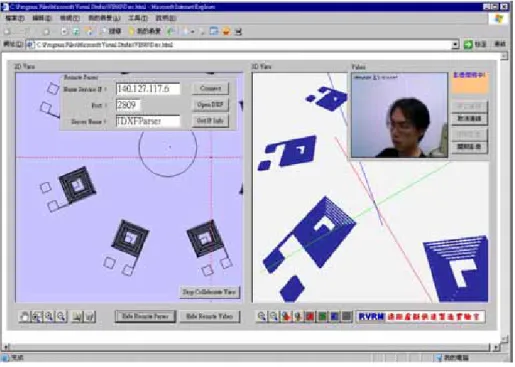This screenshot has width=515, height=367.
Task: Open the mail dropdown arrow in IE toolbar
Action: tap(192, 32)
